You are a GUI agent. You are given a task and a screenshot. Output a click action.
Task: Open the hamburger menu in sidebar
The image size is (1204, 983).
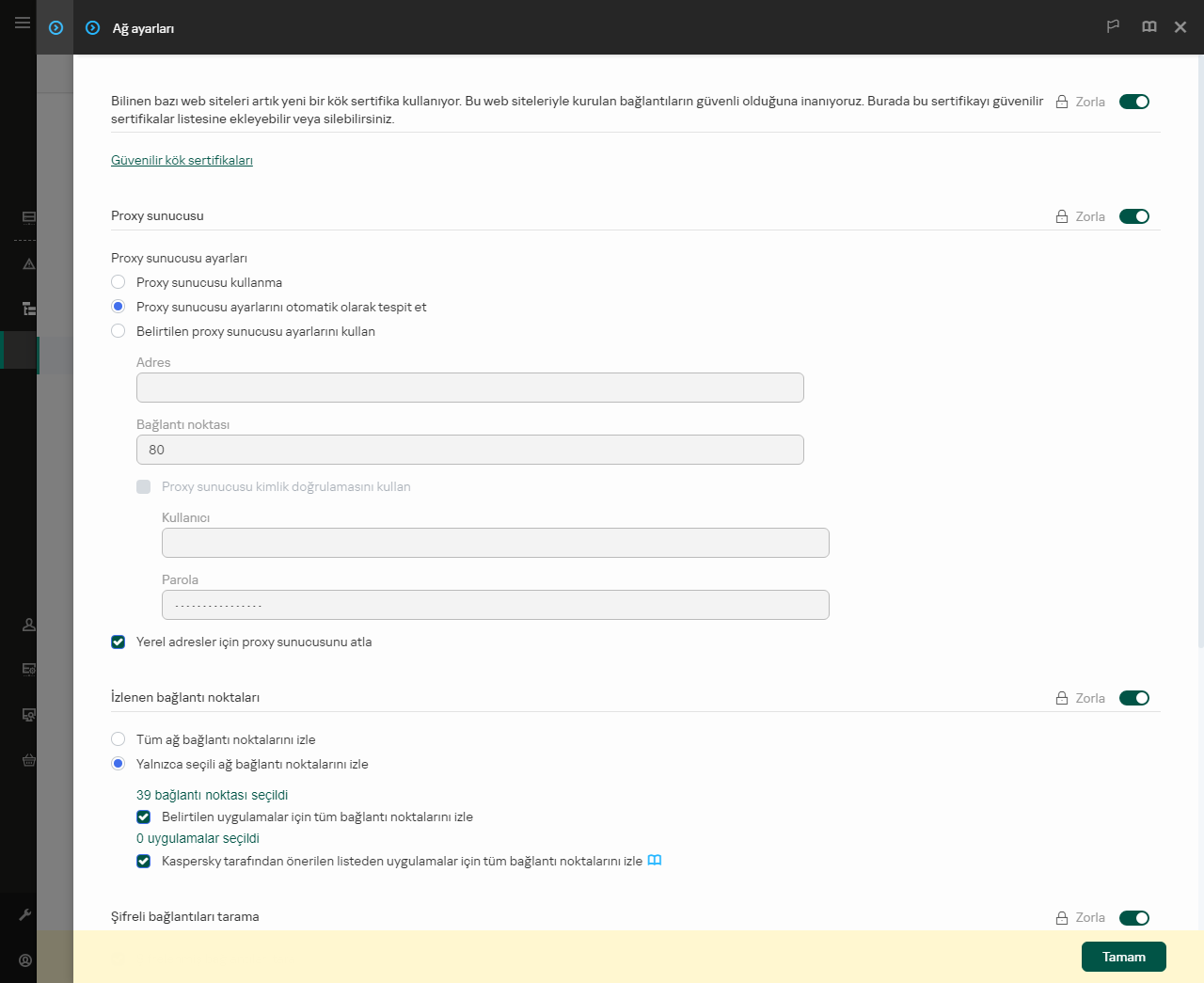click(23, 22)
